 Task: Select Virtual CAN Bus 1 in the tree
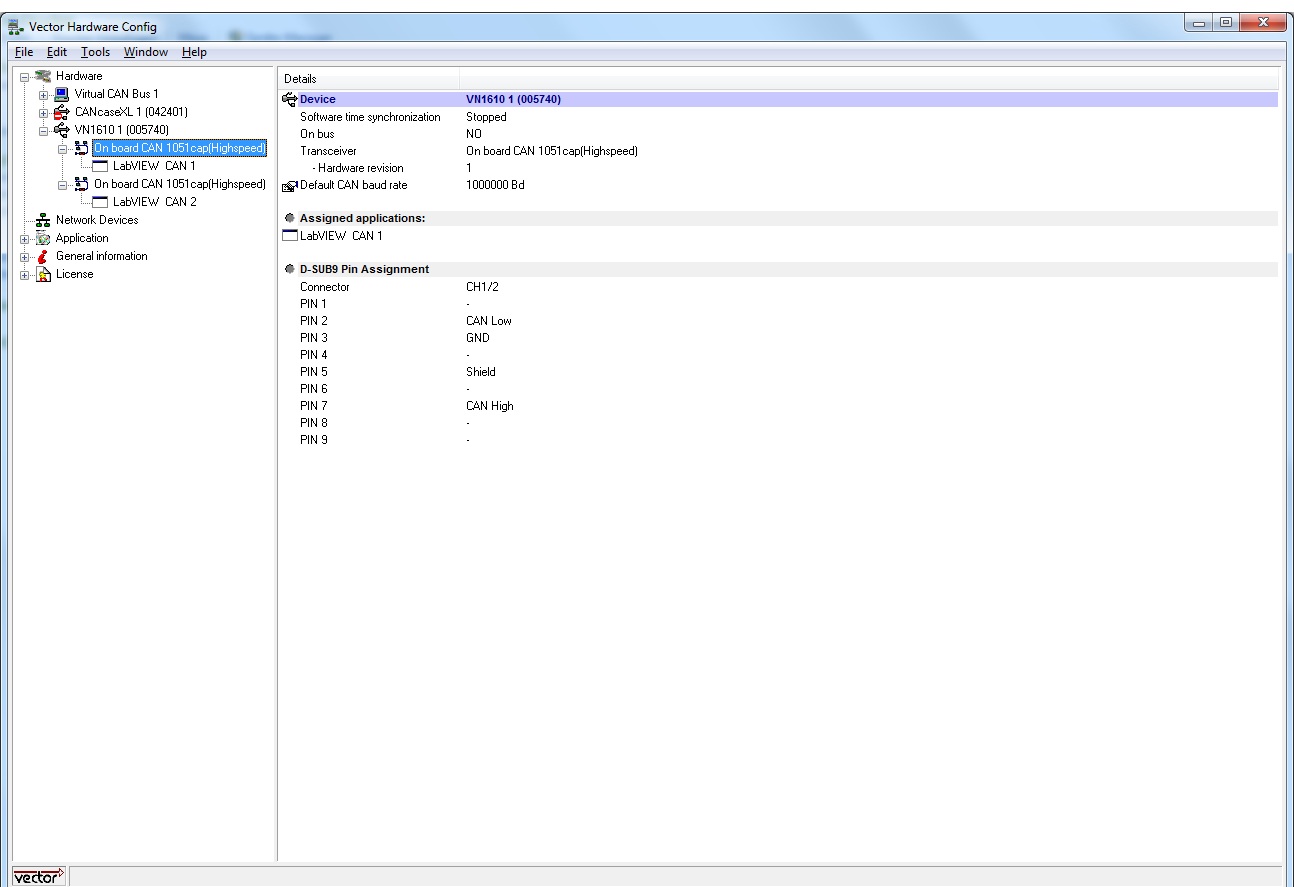pos(116,94)
